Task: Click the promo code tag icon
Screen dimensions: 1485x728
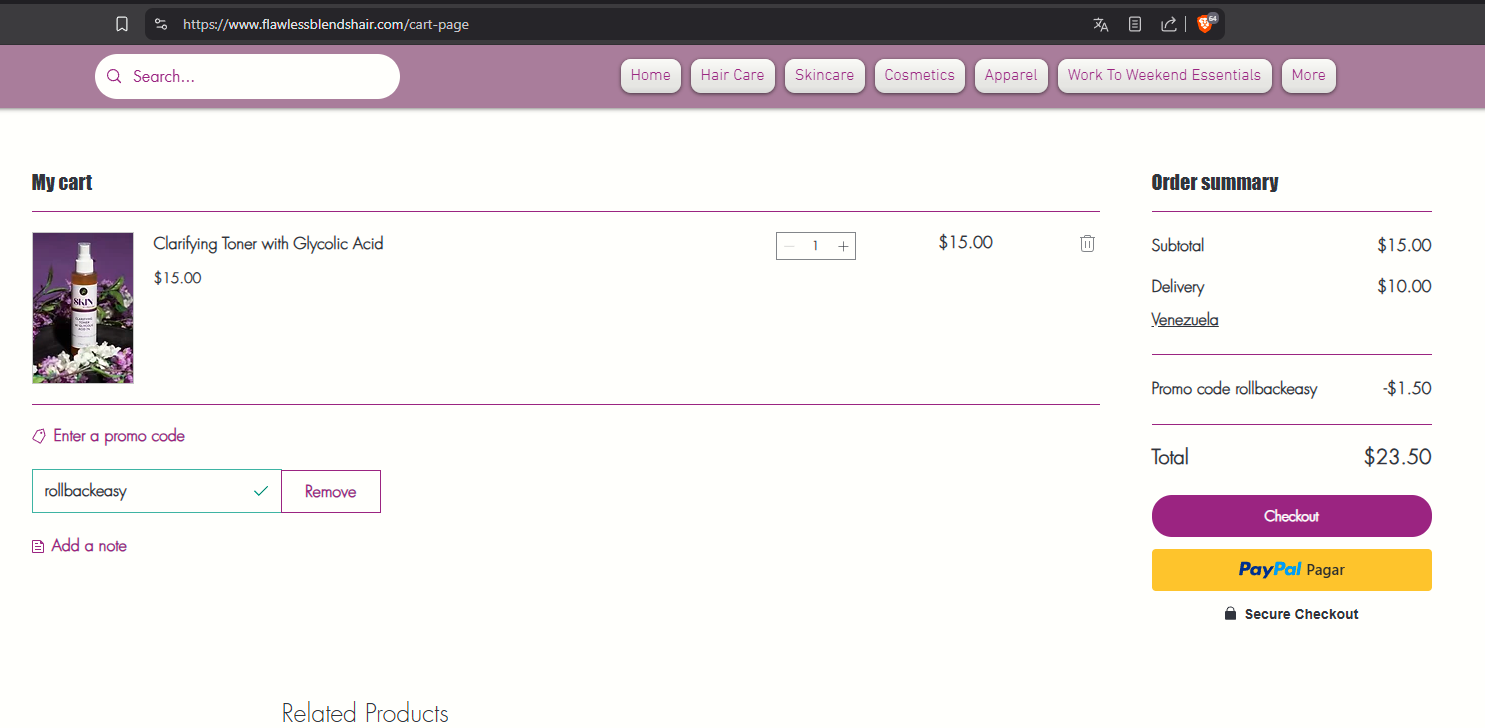Action: point(39,436)
